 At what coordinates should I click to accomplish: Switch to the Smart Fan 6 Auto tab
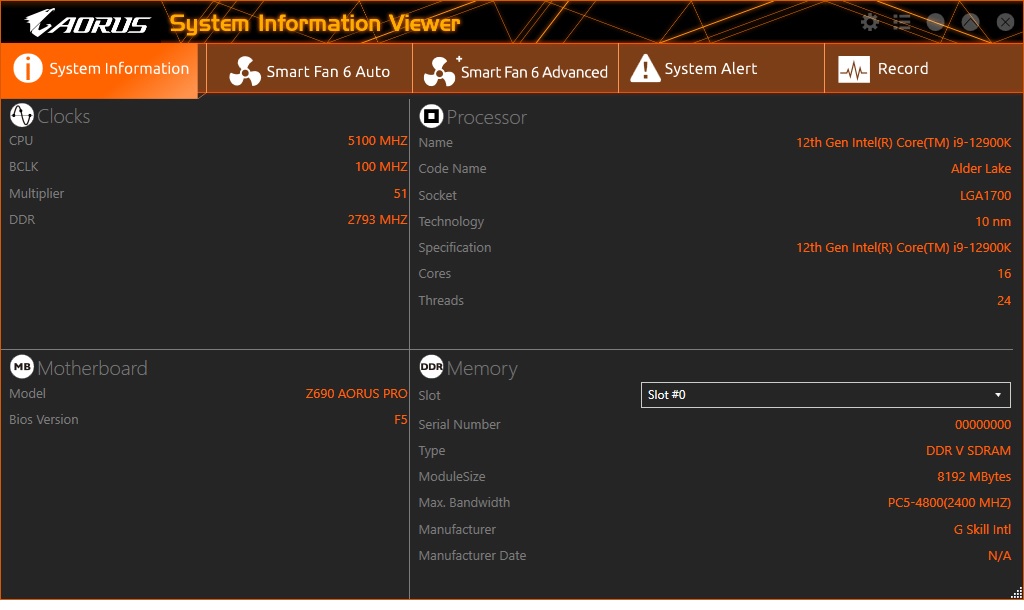pos(310,69)
